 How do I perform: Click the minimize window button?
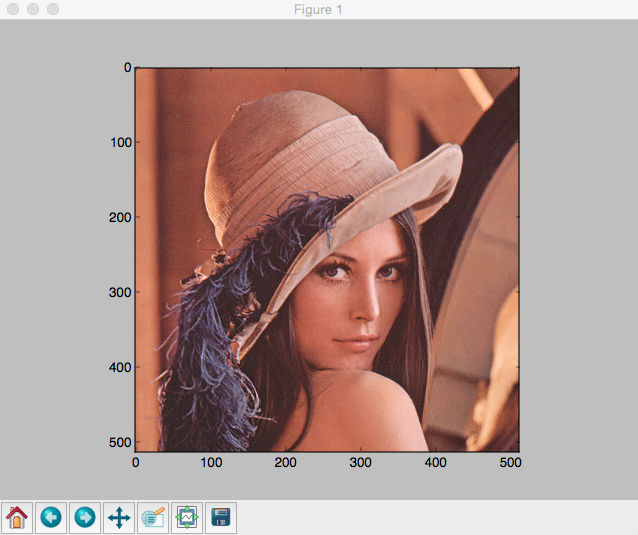[x=33, y=9]
